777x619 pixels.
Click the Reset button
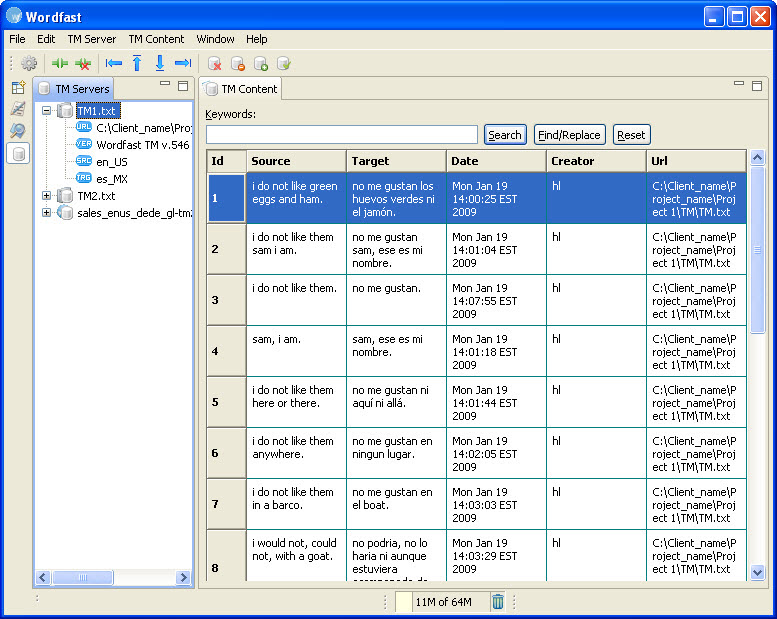(631, 135)
